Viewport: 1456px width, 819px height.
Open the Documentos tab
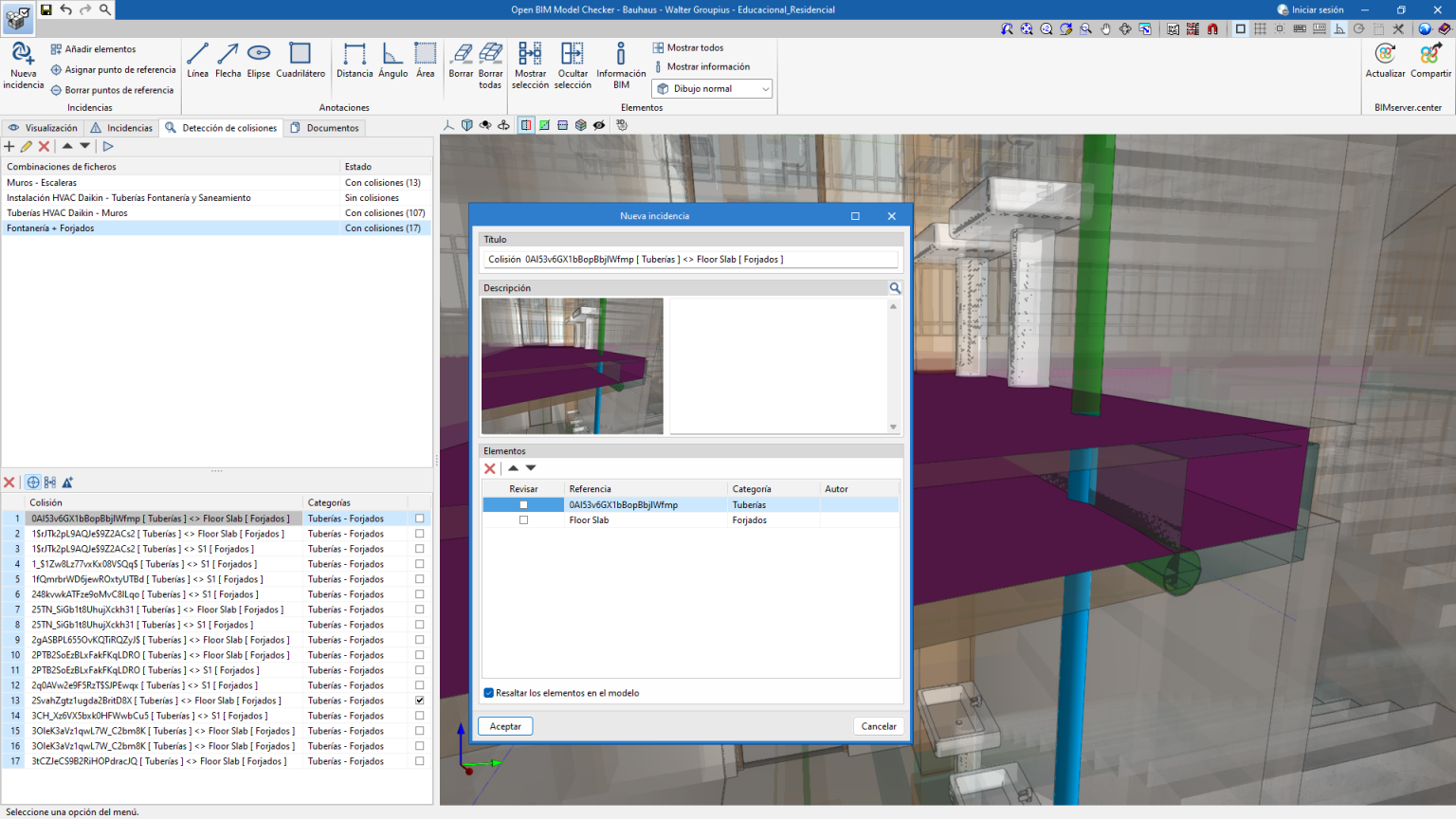point(324,128)
